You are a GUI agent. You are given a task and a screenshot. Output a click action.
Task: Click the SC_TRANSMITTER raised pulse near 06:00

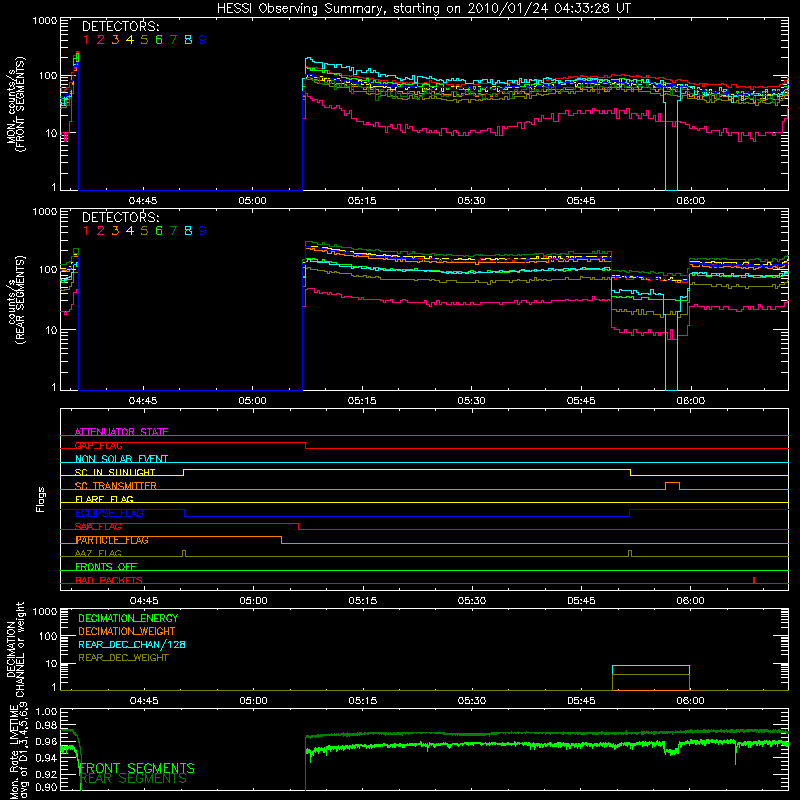(672, 485)
